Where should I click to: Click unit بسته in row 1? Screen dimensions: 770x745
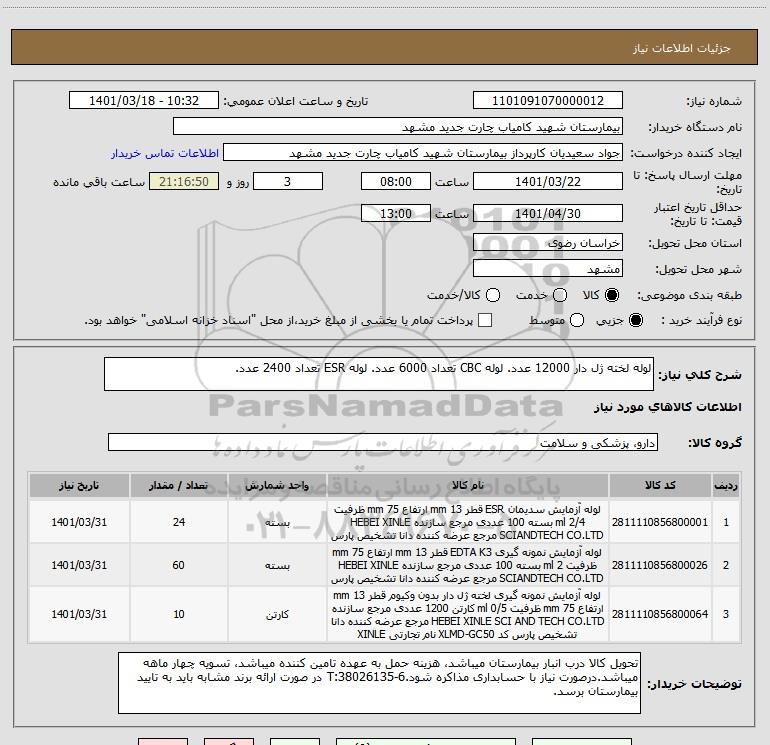coord(277,523)
